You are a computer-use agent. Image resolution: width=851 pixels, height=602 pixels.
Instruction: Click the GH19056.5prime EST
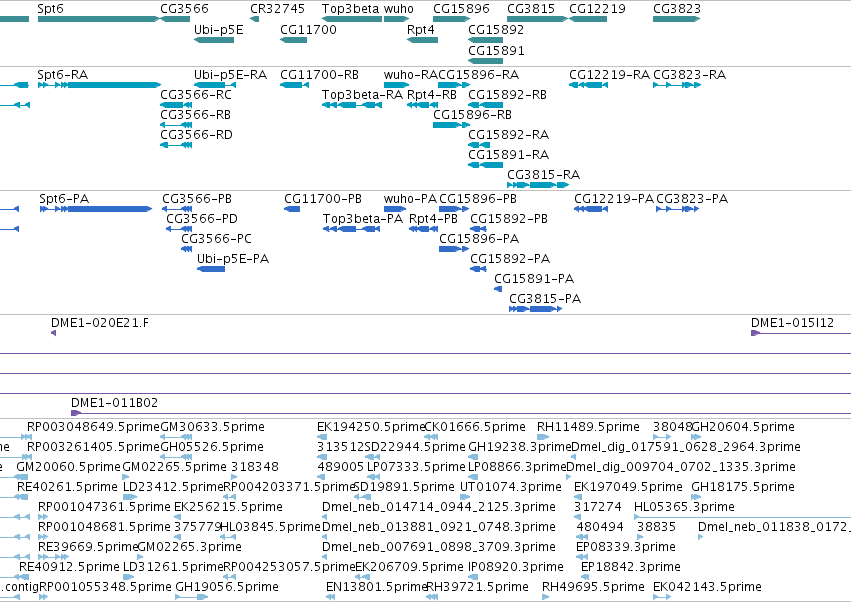[x=192, y=597]
